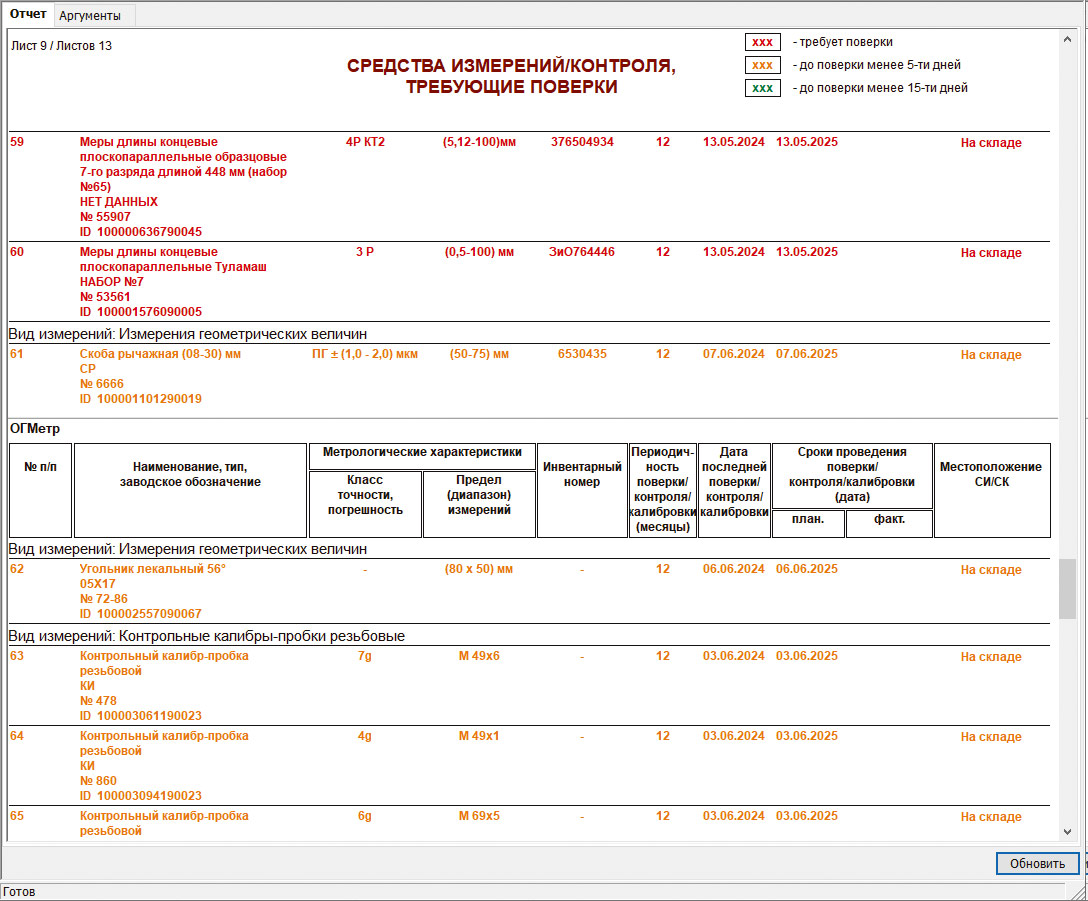The width and height of the screenshot is (1088, 901).
Task: Click the vertical scrollbar up arrow
Action: [x=1068, y=38]
